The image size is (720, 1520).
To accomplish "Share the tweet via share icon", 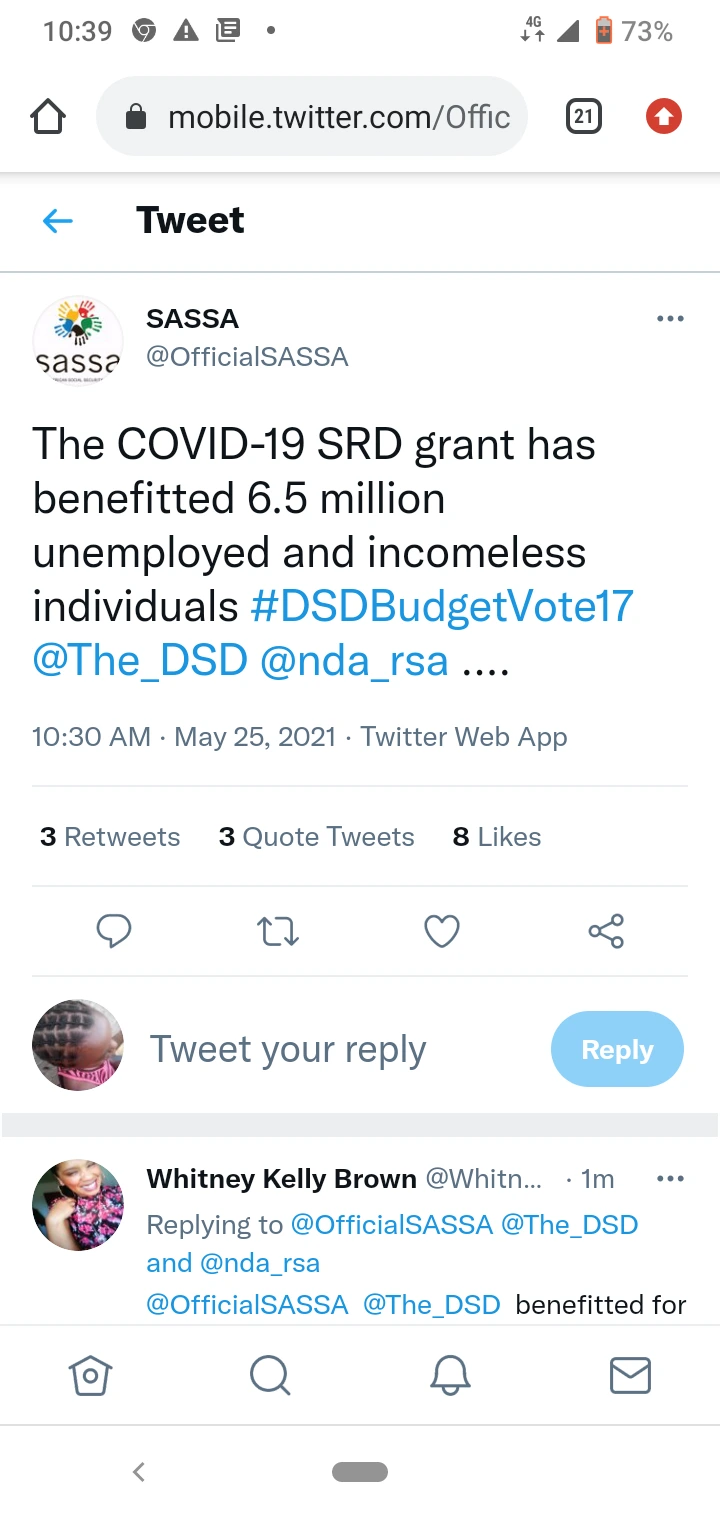I will [x=606, y=931].
